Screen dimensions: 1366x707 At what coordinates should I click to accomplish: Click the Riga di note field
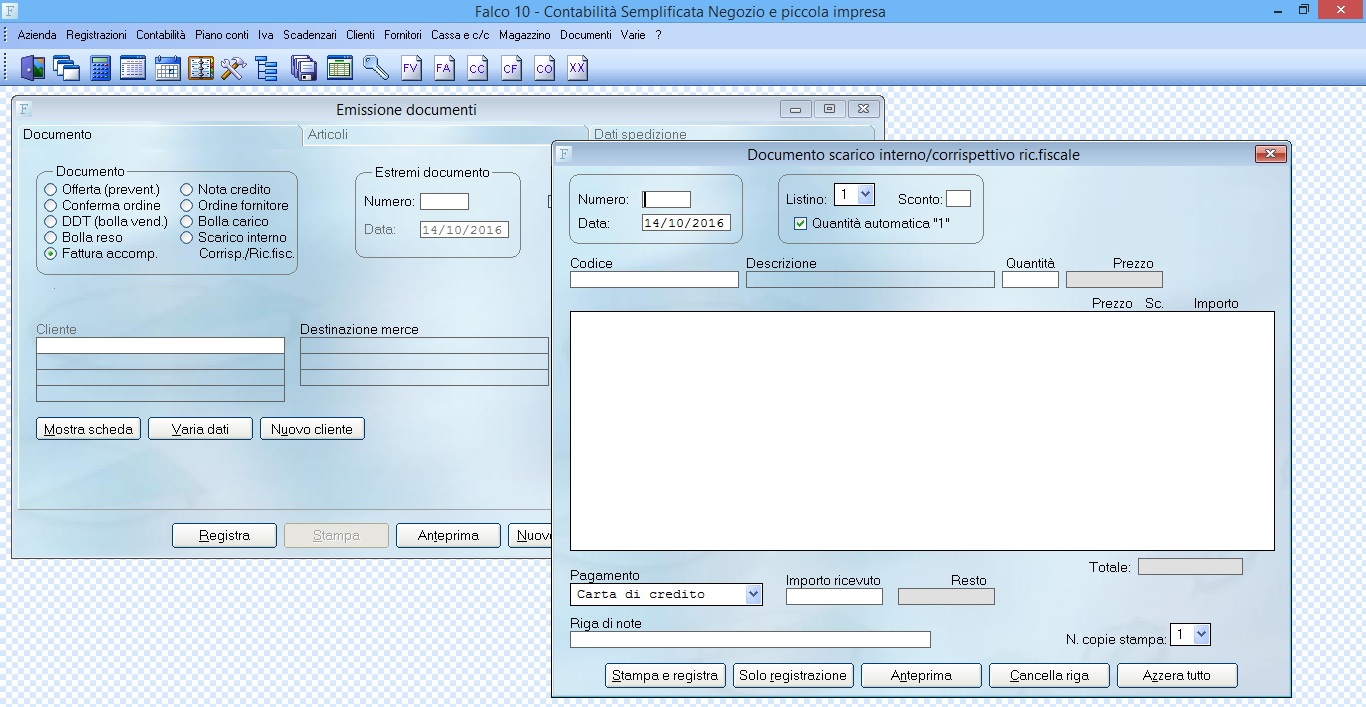(x=750, y=639)
